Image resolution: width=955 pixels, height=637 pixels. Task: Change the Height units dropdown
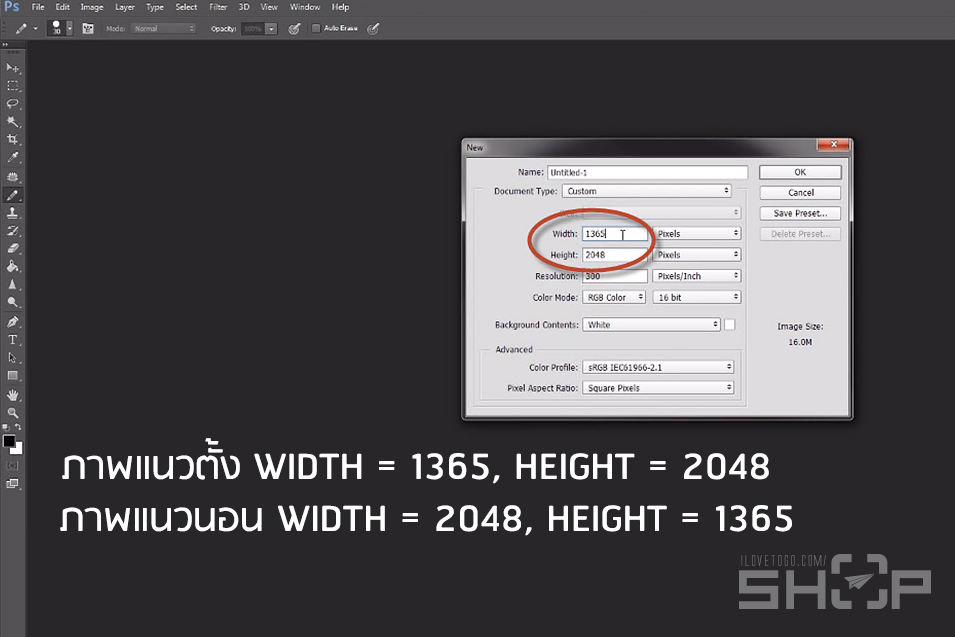697,255
